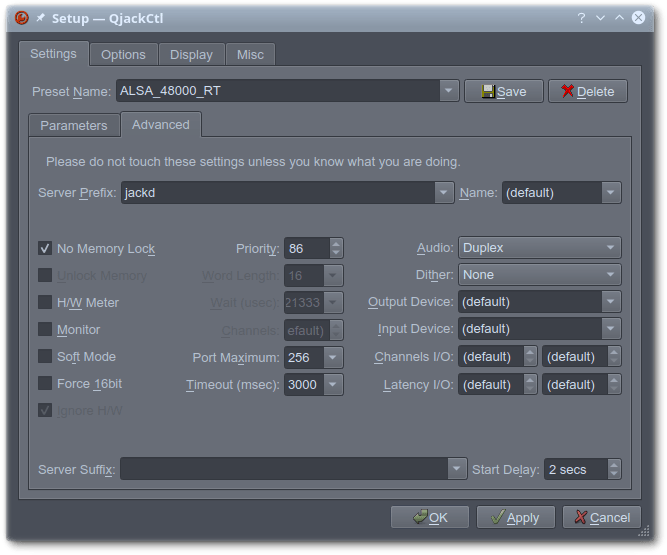This screenshot has width=667, height=555.
Task: Expand the Output Device dropdown
Action: click(x=611, y=302)
